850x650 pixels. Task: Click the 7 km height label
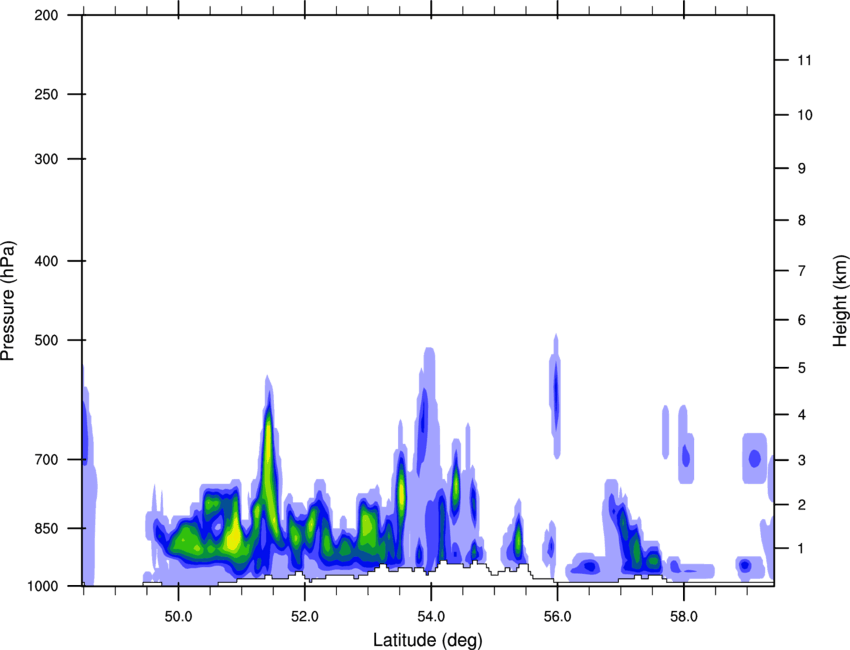(x=801, y=271)
